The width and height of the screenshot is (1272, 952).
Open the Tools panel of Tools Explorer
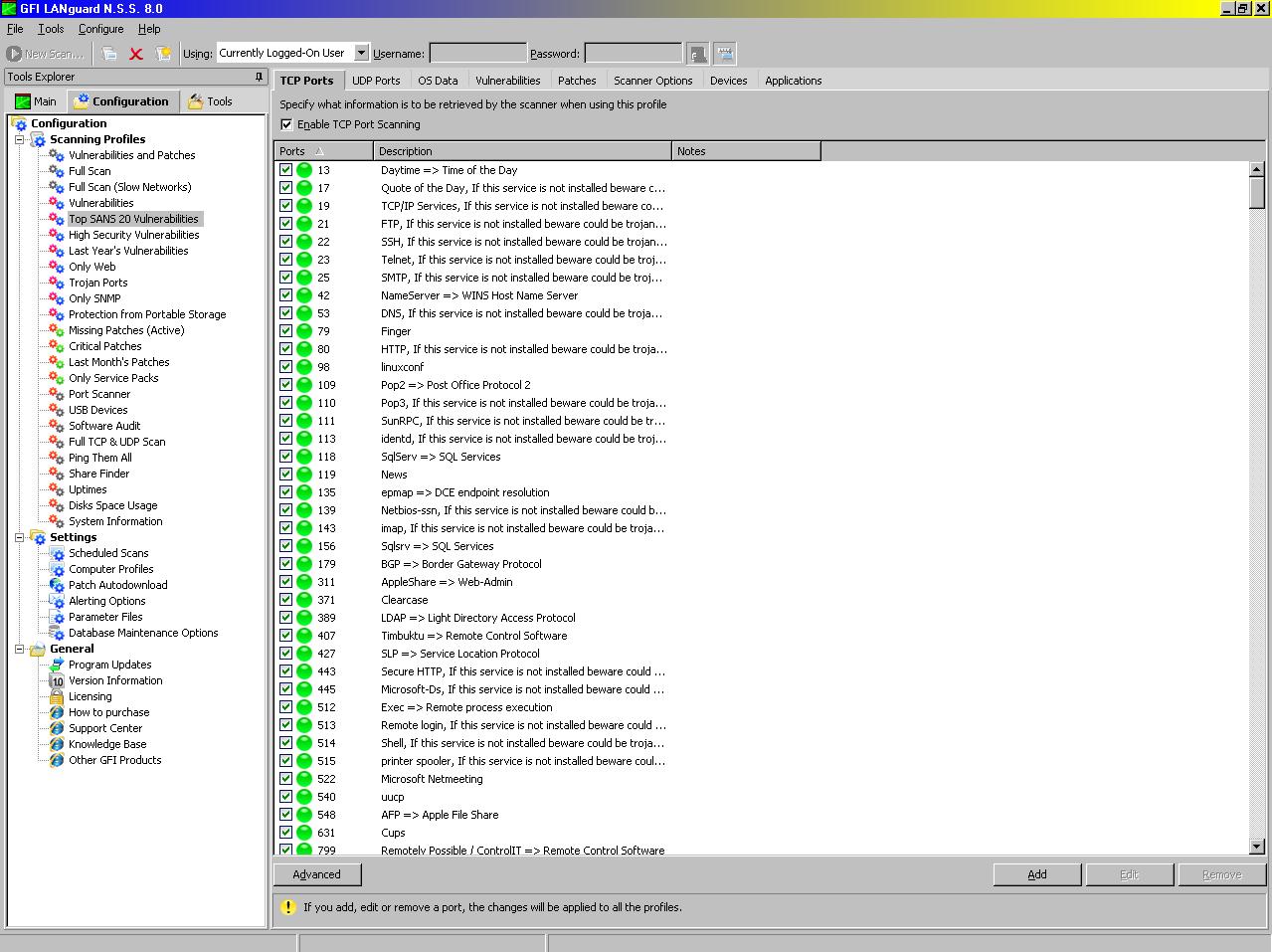point(210,101)
